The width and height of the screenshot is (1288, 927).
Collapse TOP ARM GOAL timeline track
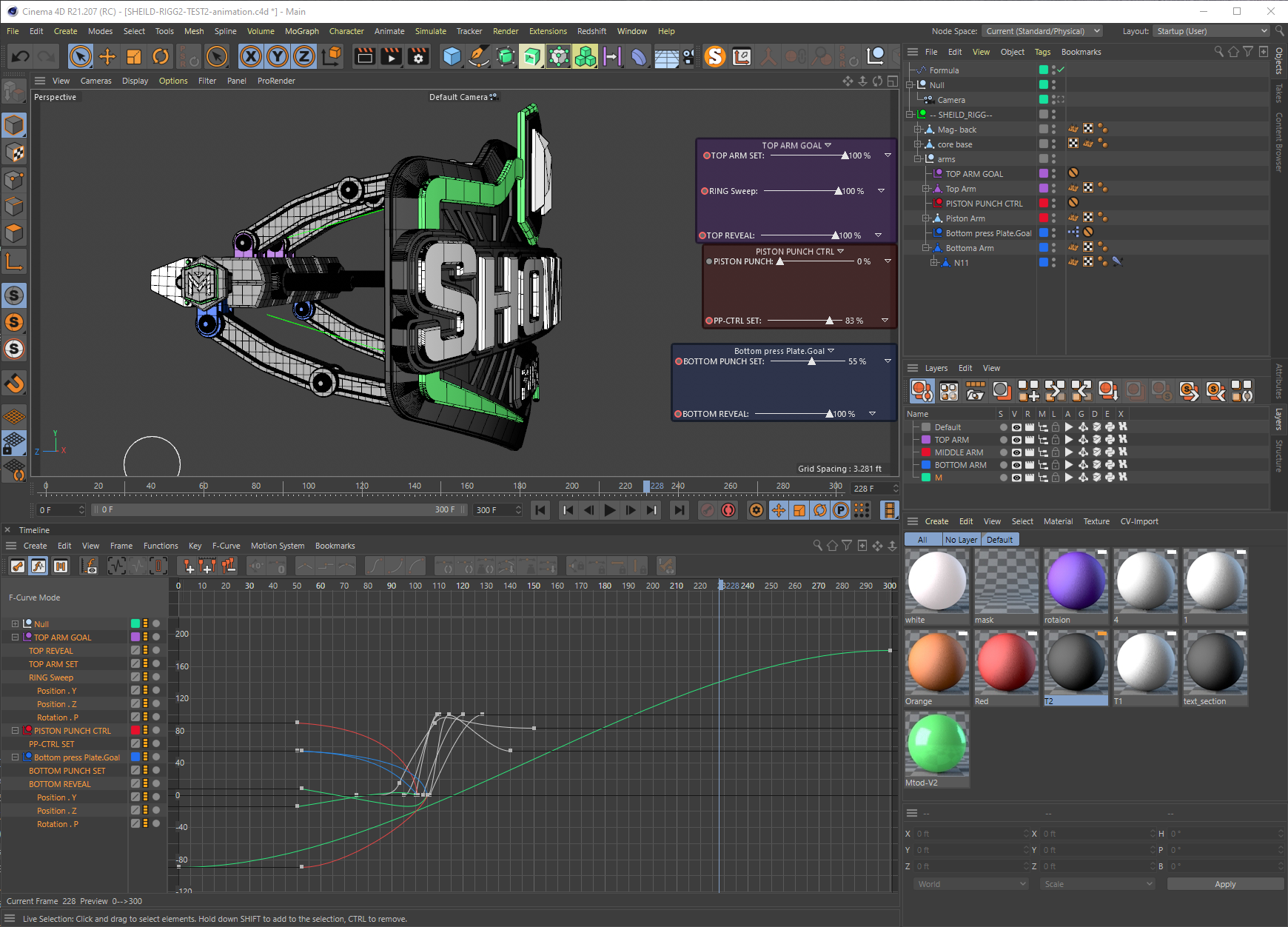pyautogui.click(x=15, y=637)
